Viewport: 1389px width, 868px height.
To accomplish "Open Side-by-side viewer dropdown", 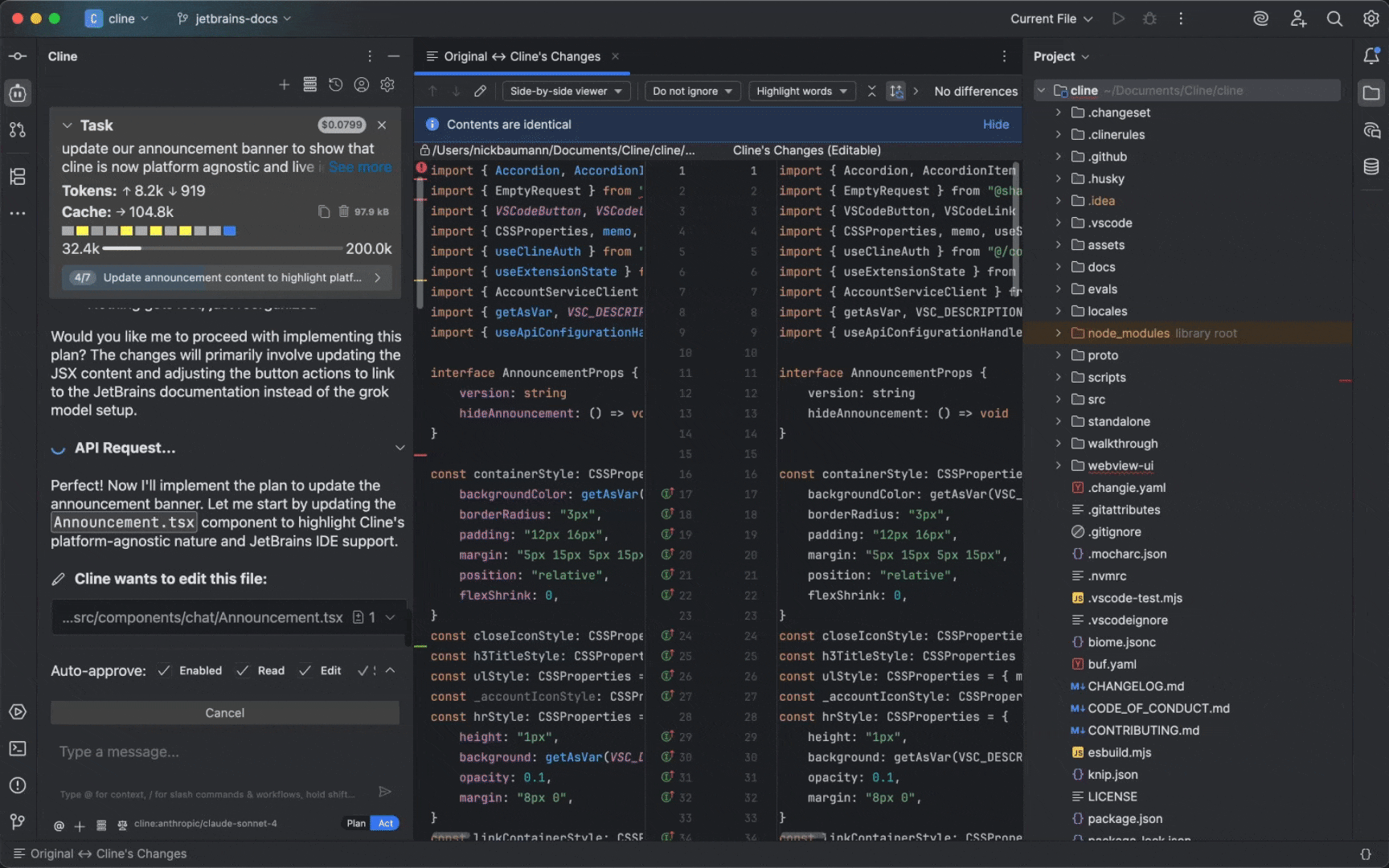I will [566, 91].
